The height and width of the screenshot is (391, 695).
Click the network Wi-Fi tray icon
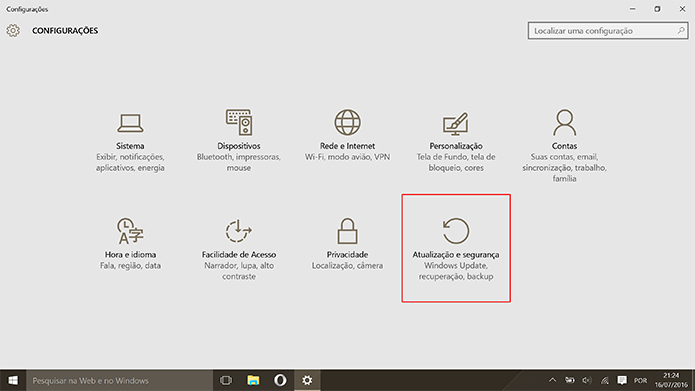point(605,380)
